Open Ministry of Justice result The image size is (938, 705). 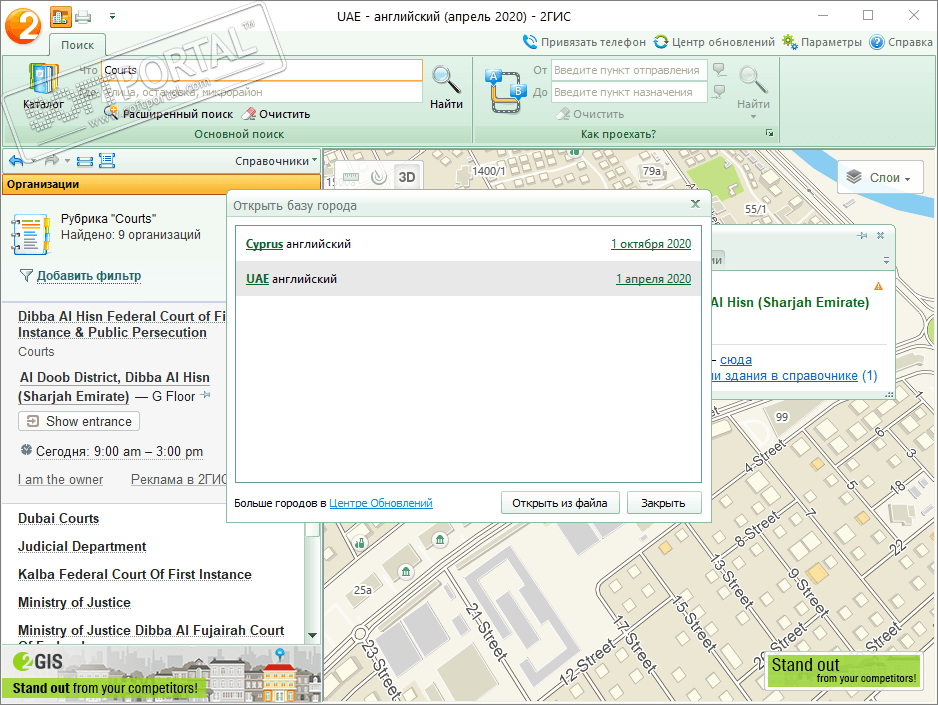pyautogui.click(x=74, y=602)
